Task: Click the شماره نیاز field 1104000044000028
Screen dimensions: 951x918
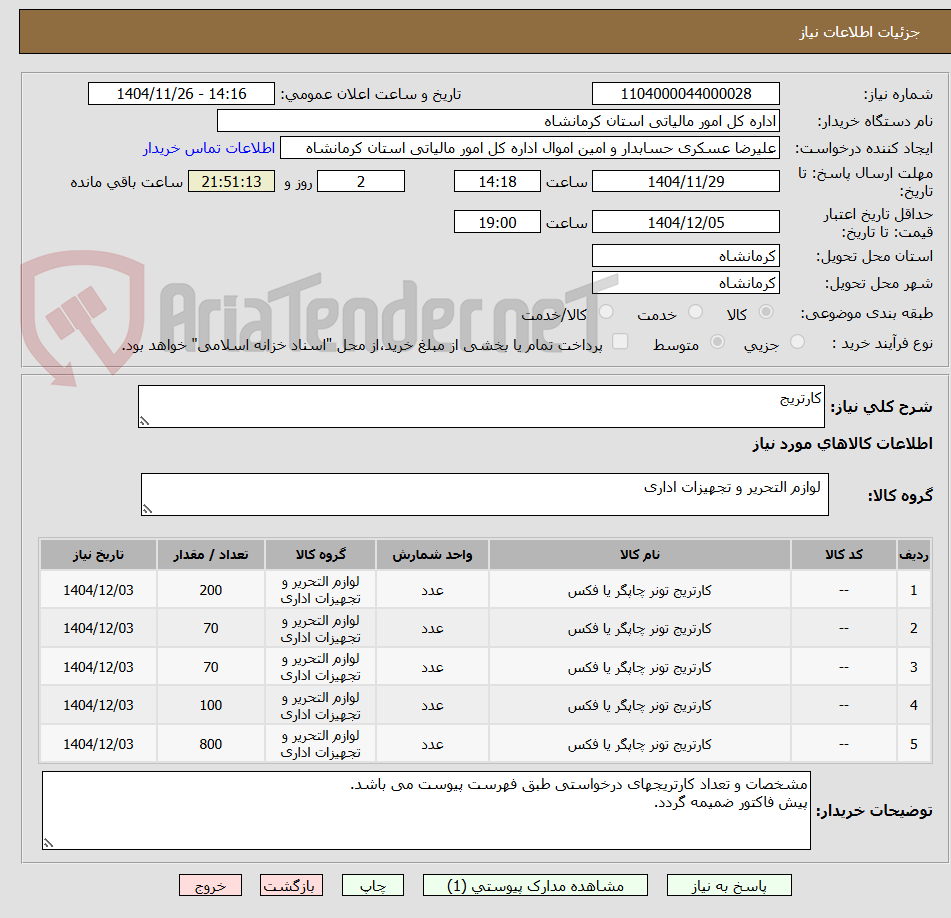Action: (685, 93)
